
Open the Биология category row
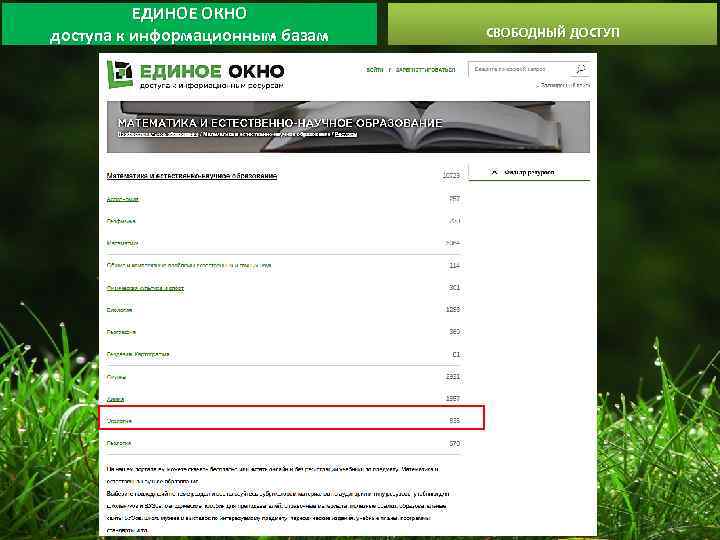[283, 310]
